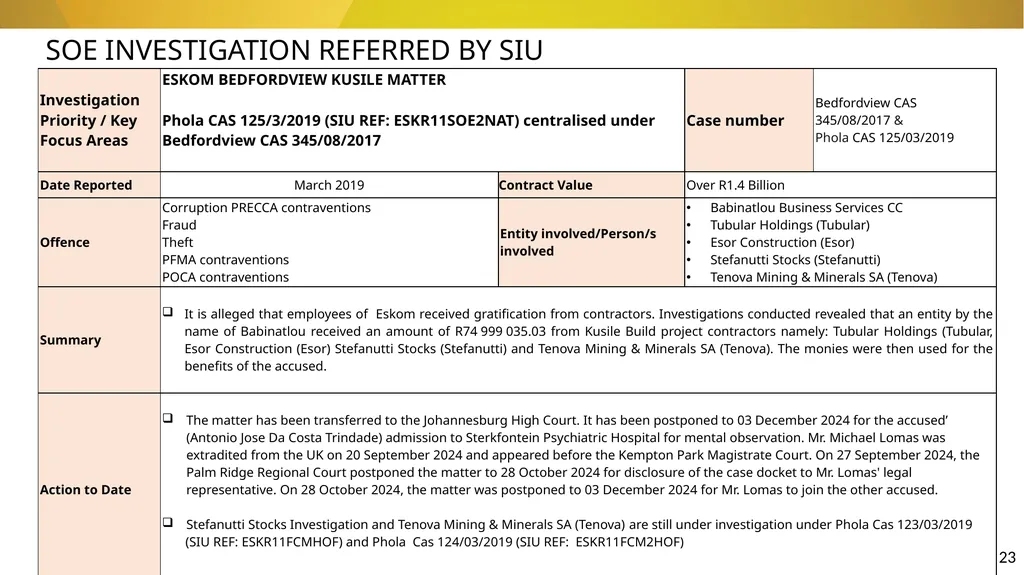Click the 'Fraud' offence line
The image size is (1024, 575).
tap(179, 225)
